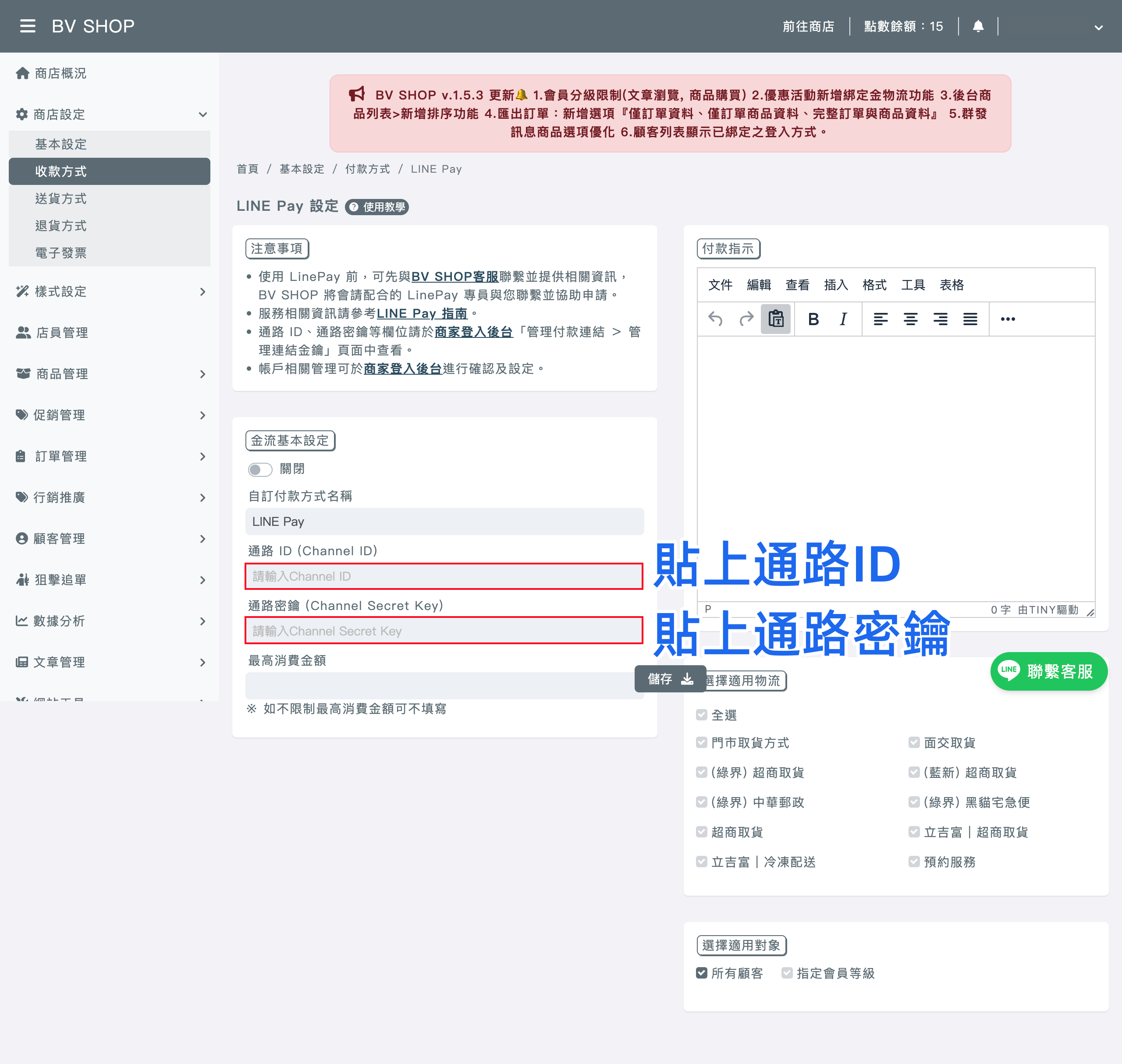Open the 使用教學 help badge
Viewport: 1122px width, 1064px height.
(377, 207)
